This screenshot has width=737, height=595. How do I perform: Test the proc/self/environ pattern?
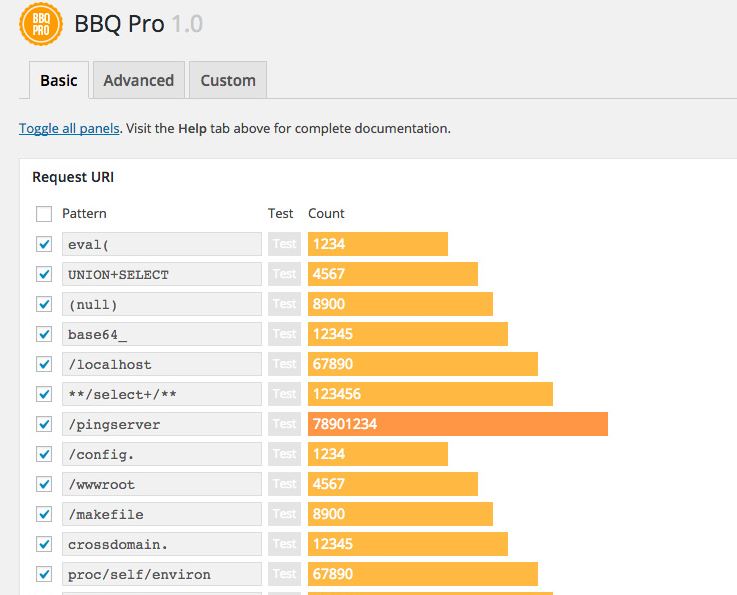(284, 574)
